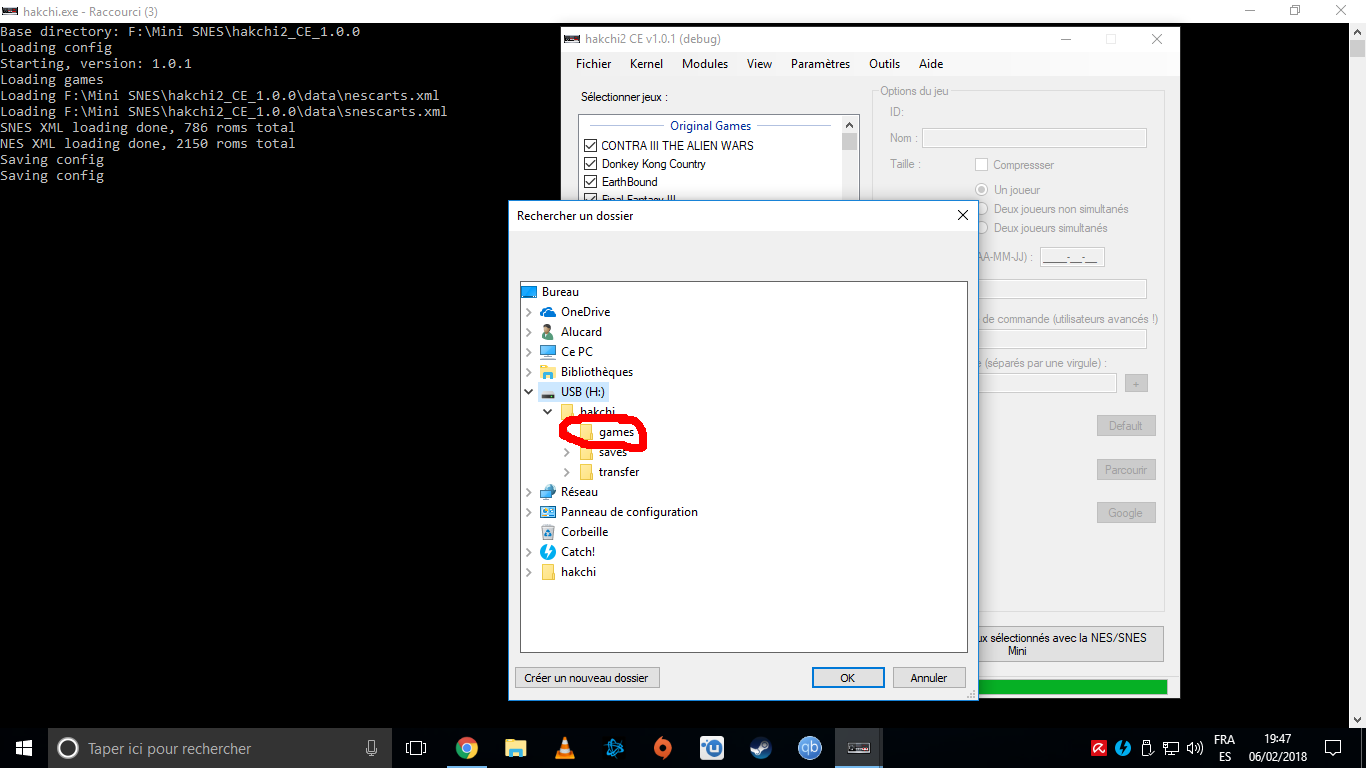Select the OneDrive cloud icon

click(548, 312)
